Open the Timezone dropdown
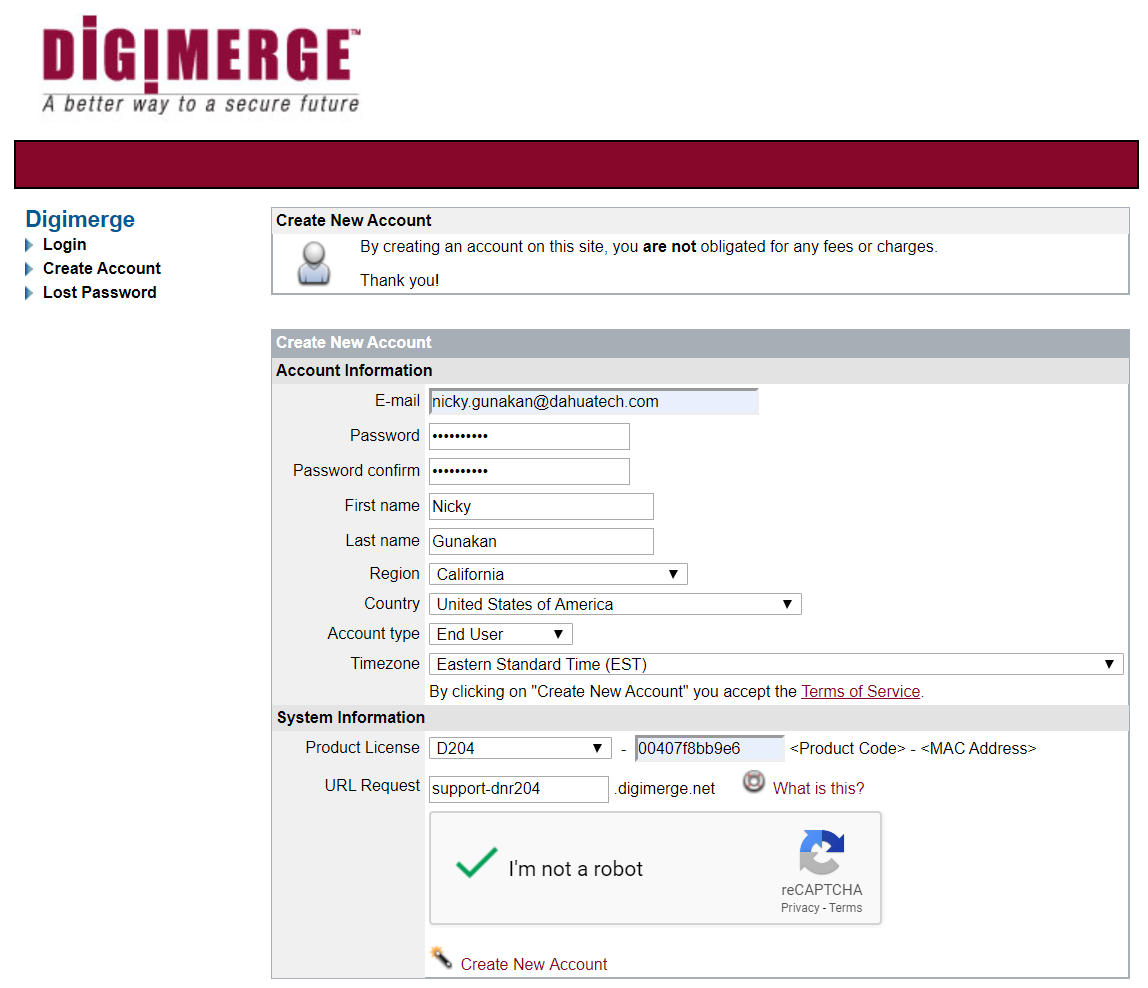 (776, 664)
